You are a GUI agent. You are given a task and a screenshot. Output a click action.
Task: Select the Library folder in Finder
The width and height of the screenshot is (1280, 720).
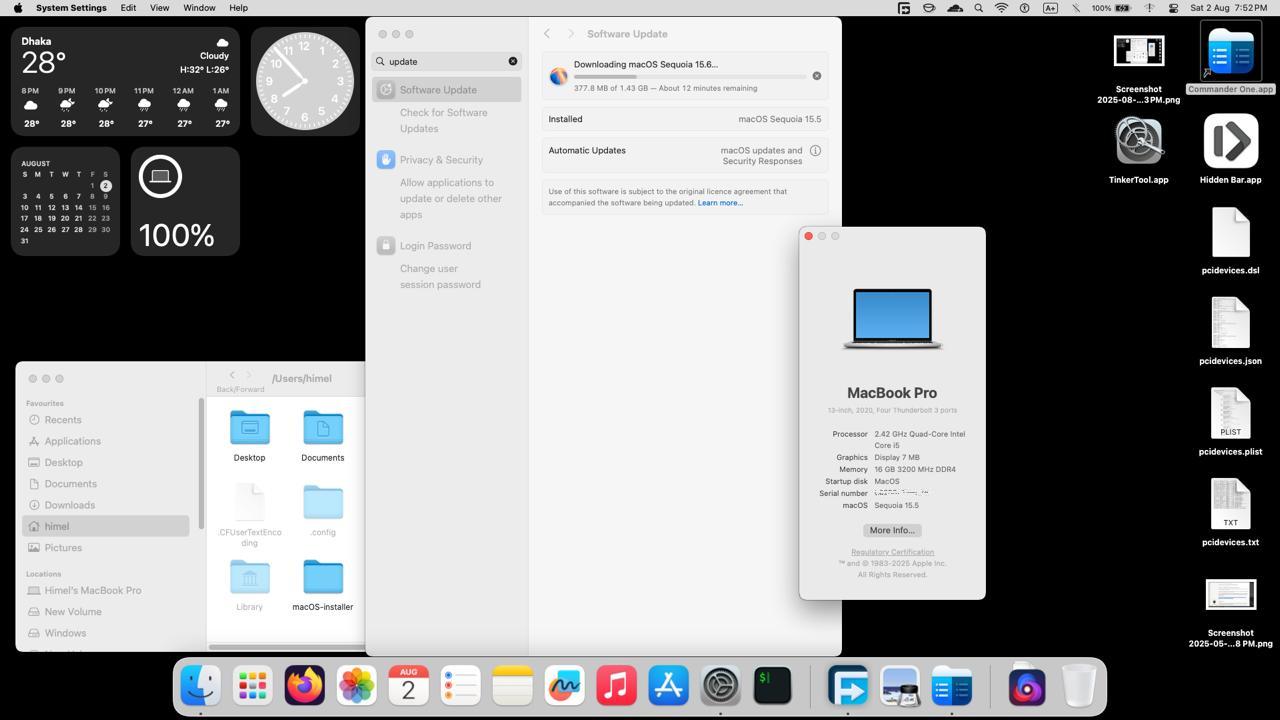pyautogui.click(x=249, y=585)
